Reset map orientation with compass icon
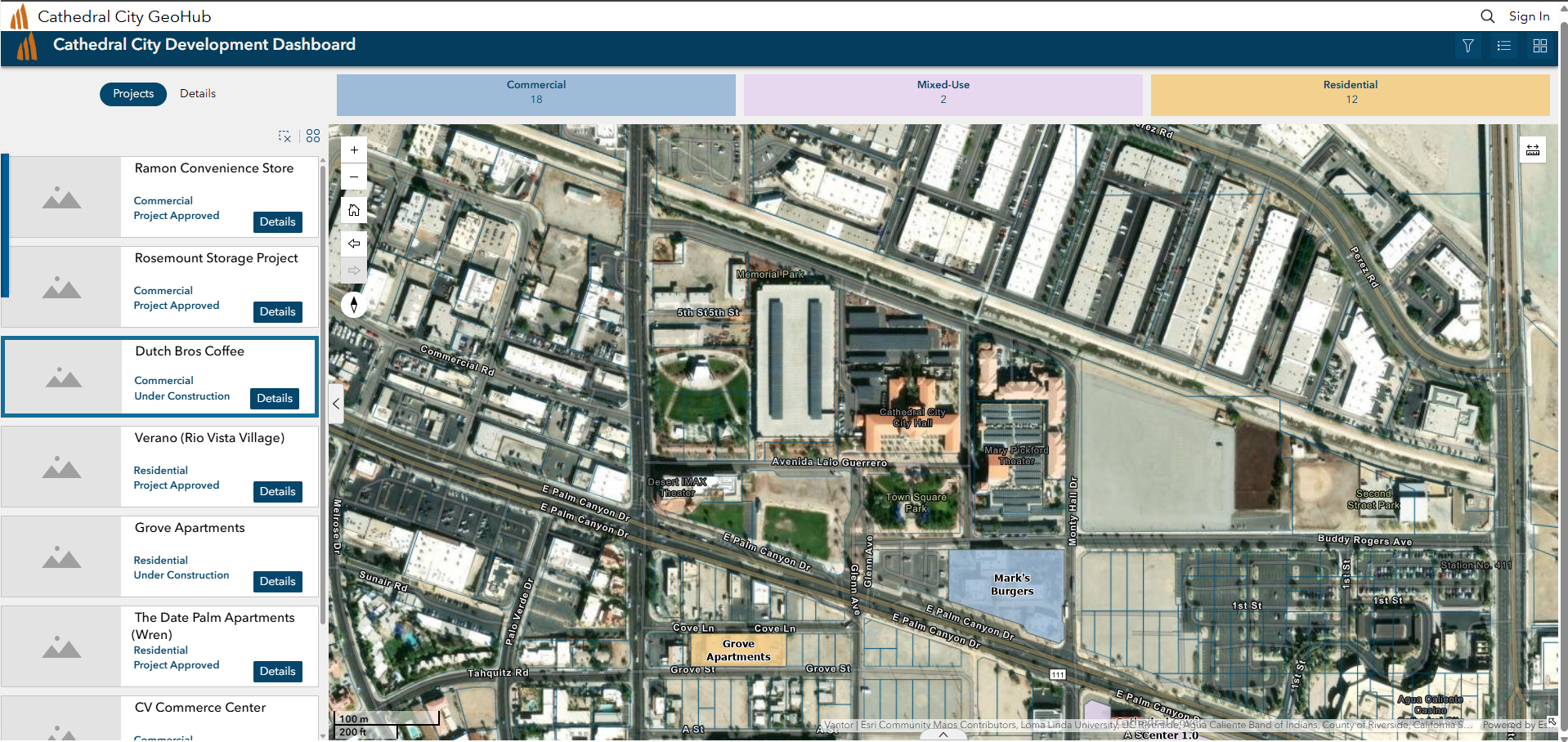The width and height of the screenshot is (1568, 742). click(354, 305)
